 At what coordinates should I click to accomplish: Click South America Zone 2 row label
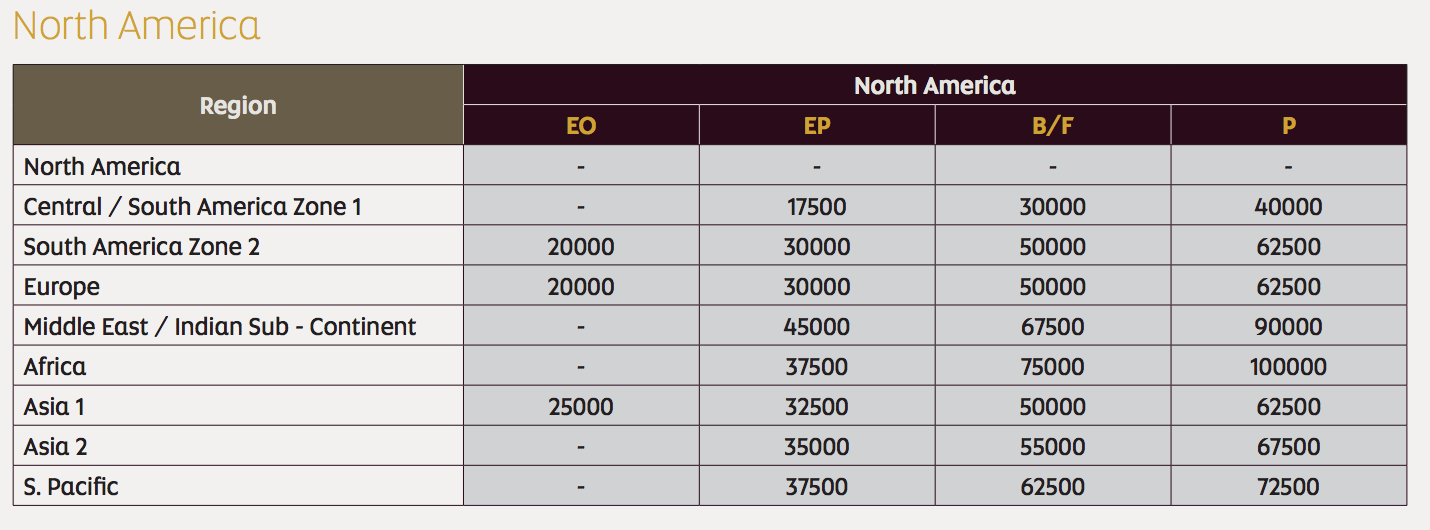coord(142,247)
